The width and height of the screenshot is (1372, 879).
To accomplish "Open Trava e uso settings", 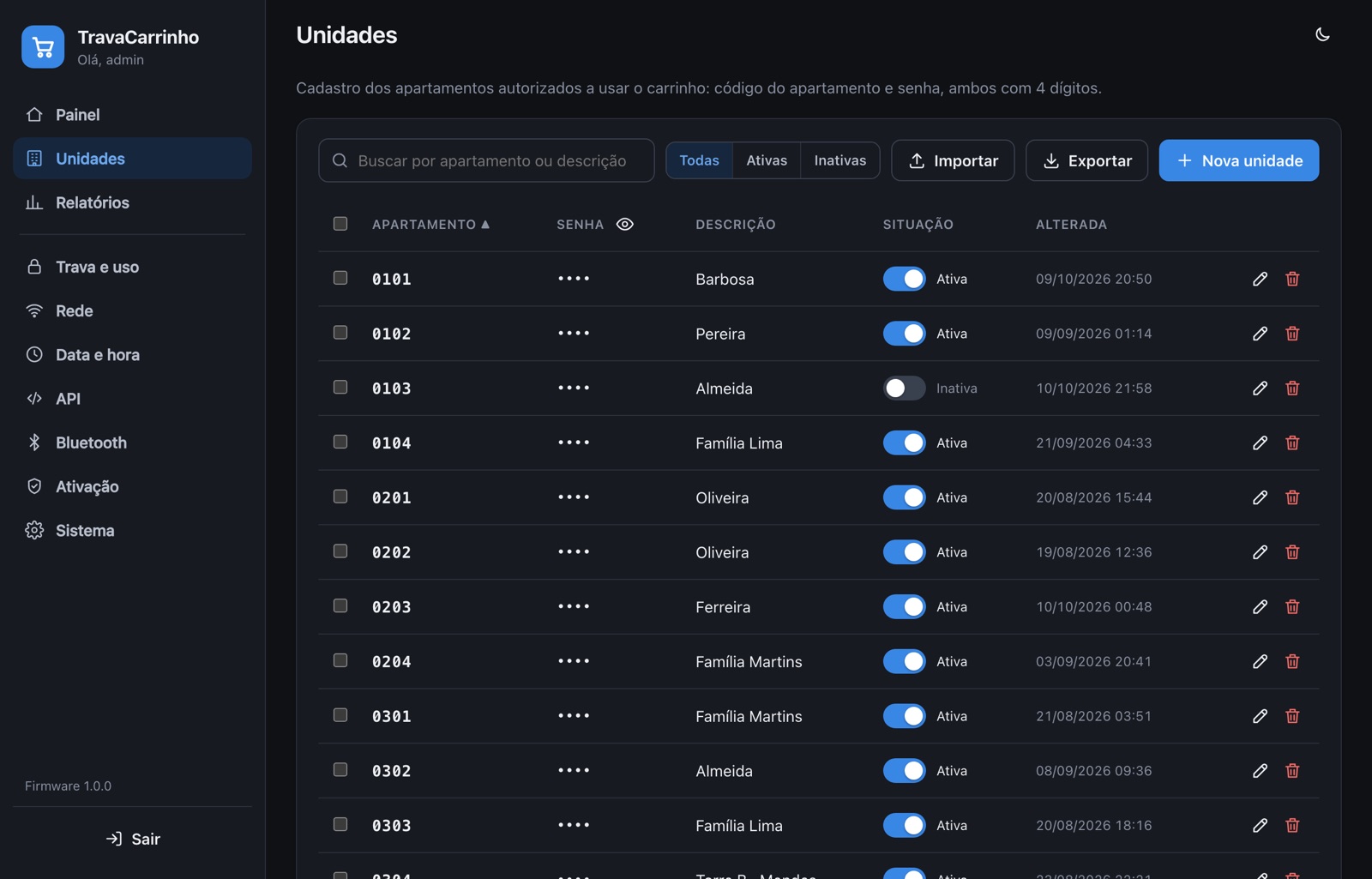I will (x=132, y=267).
